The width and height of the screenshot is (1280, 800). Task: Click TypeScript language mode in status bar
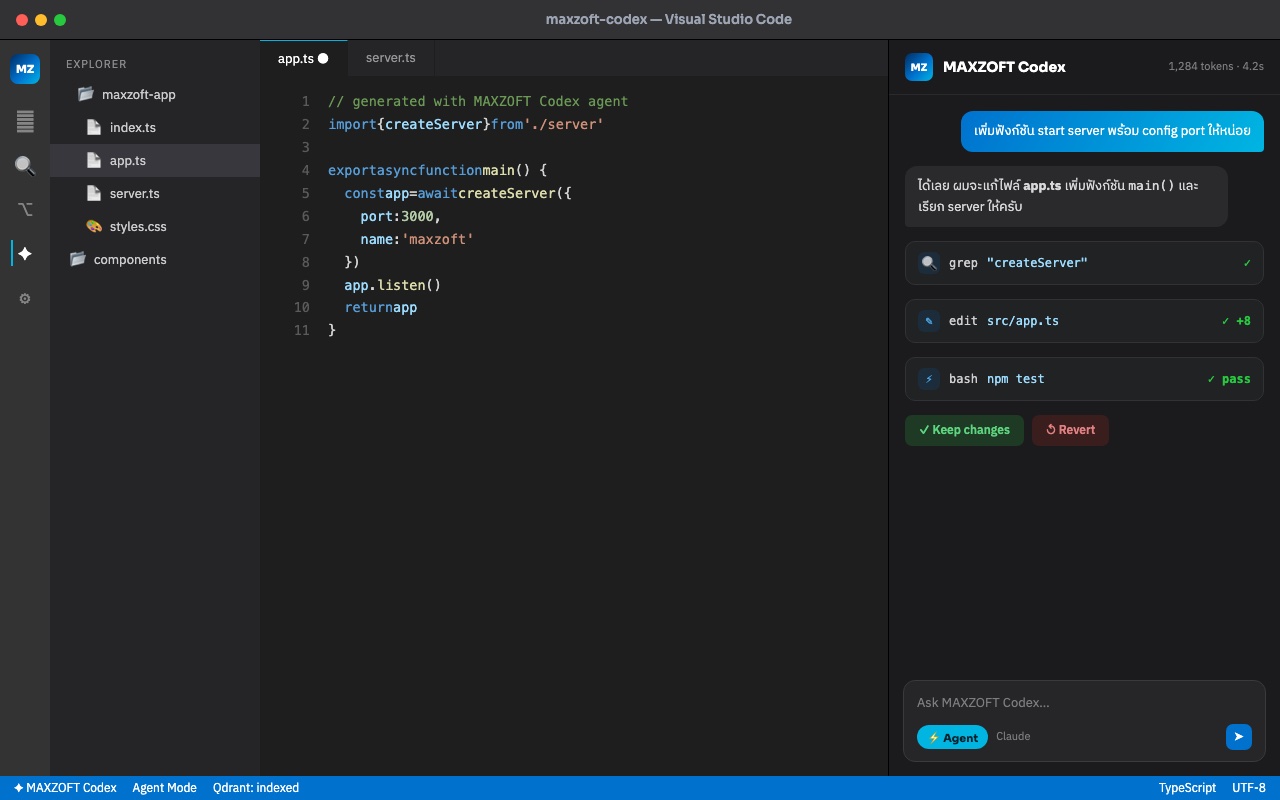pyautogui.click(x=1187, y=788)
